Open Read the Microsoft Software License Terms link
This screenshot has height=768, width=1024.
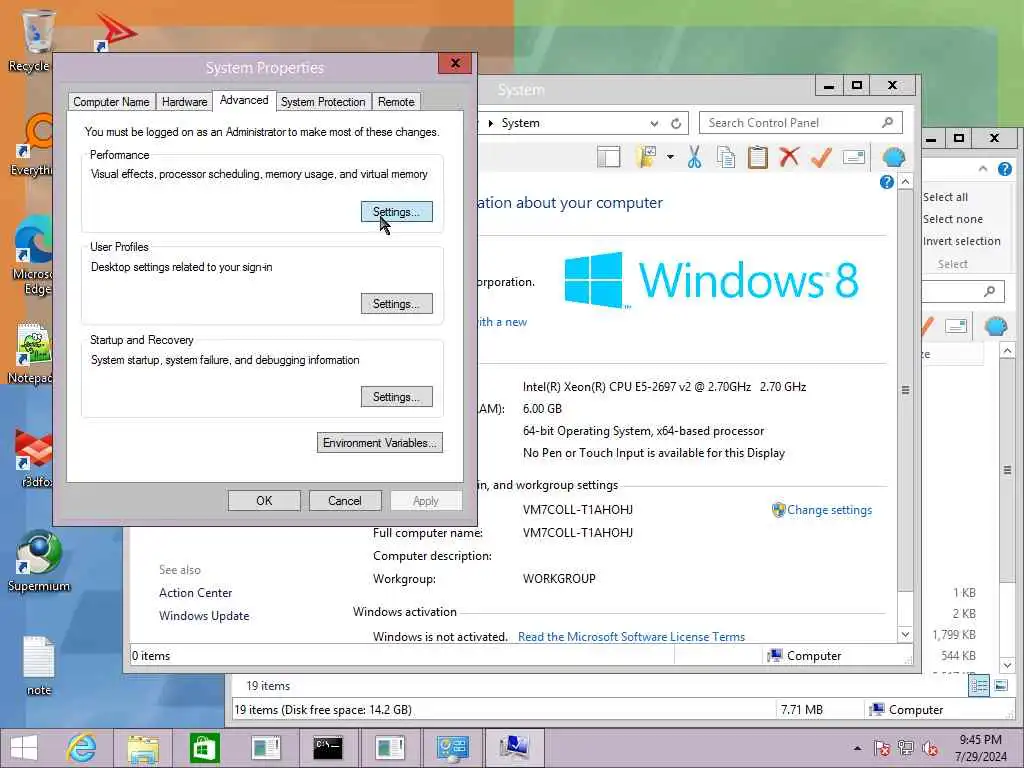point(631,637)
